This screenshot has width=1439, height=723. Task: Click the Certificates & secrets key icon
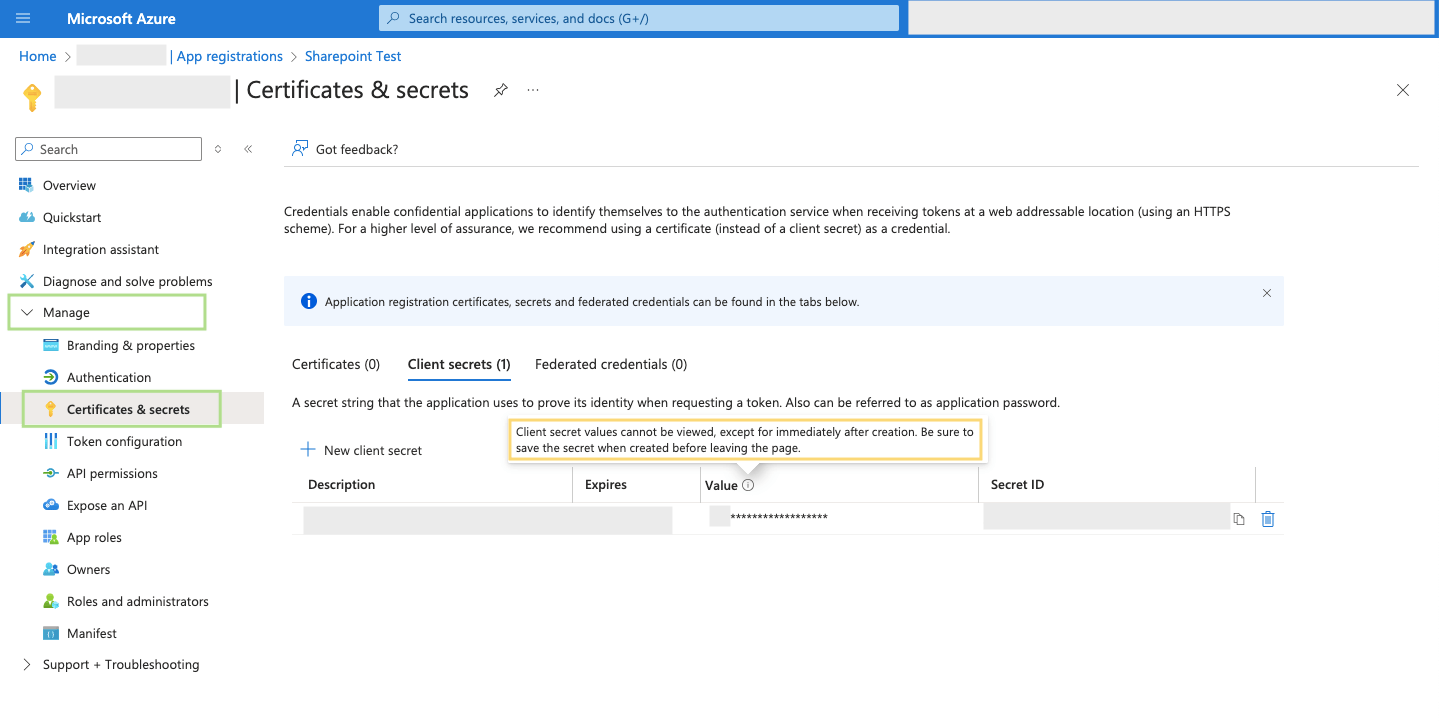point(51,409)
